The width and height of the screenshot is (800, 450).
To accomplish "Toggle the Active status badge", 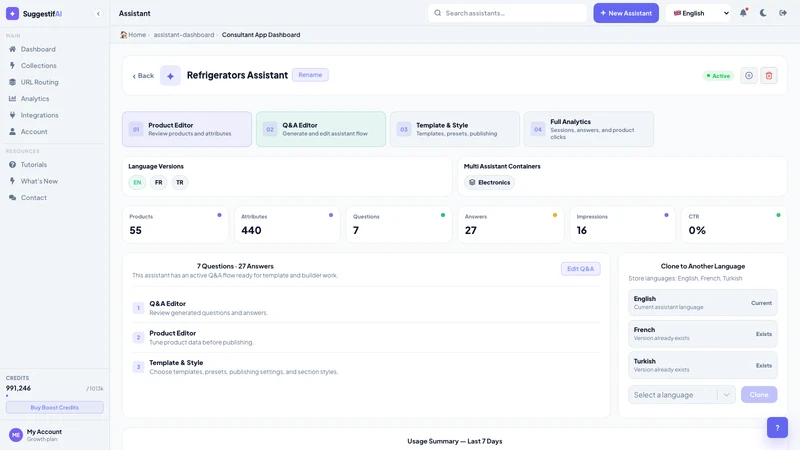I will [718, 76].
